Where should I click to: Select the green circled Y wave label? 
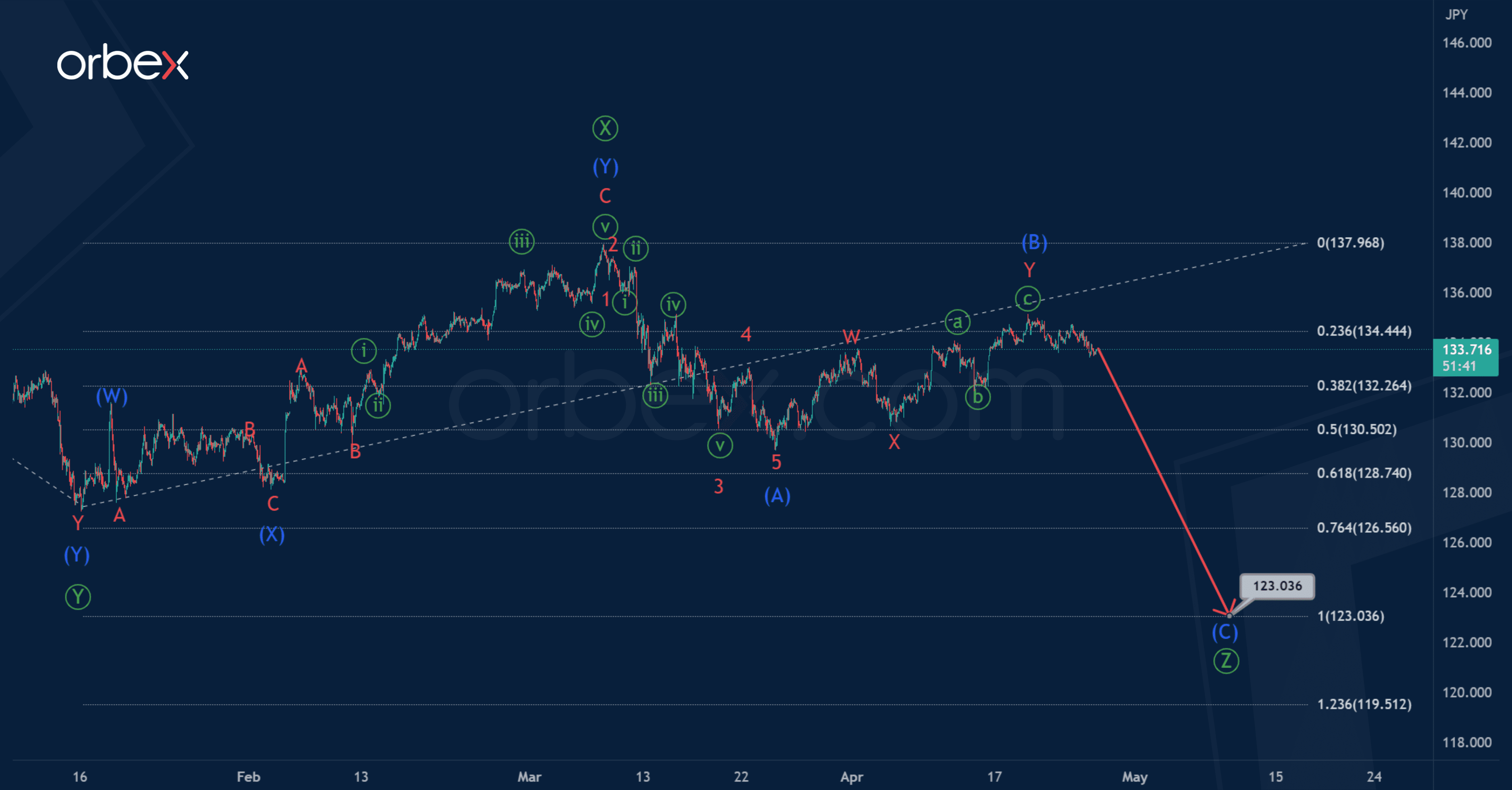click(x=77, y=597)
